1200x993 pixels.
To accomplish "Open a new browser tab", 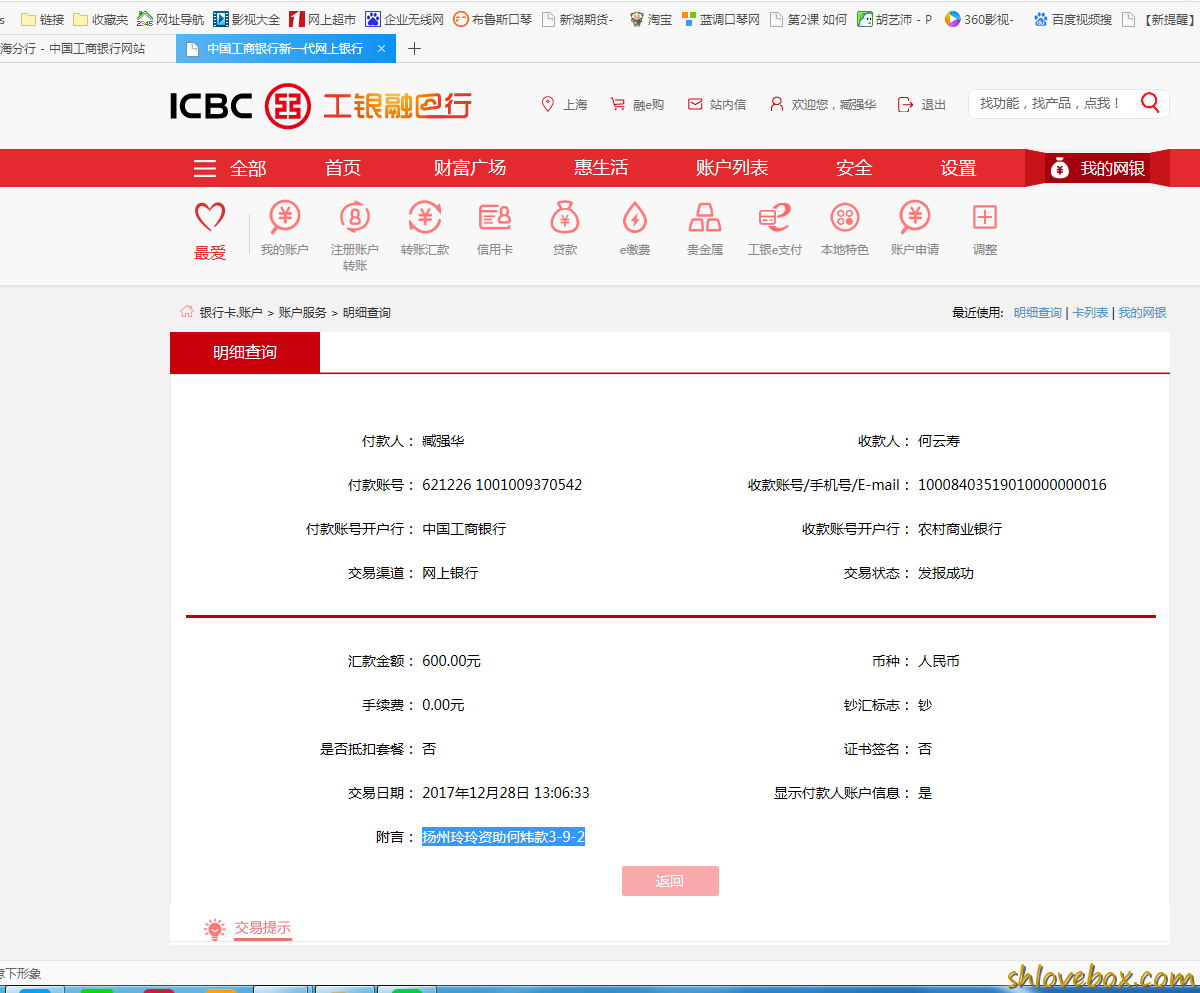I will 415,48.
